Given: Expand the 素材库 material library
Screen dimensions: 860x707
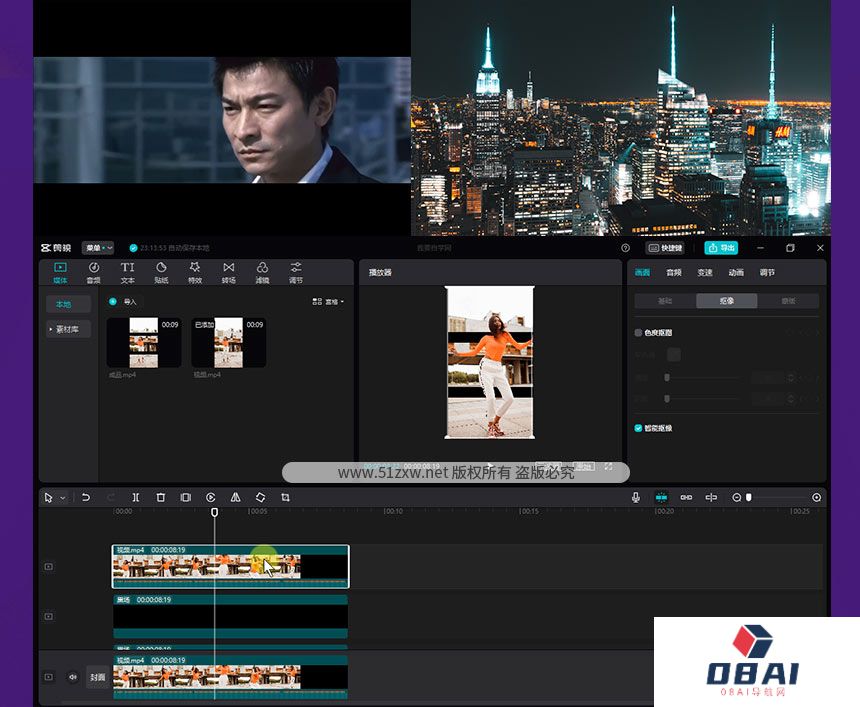Looking at the screenshot, I should click(68, 329).
